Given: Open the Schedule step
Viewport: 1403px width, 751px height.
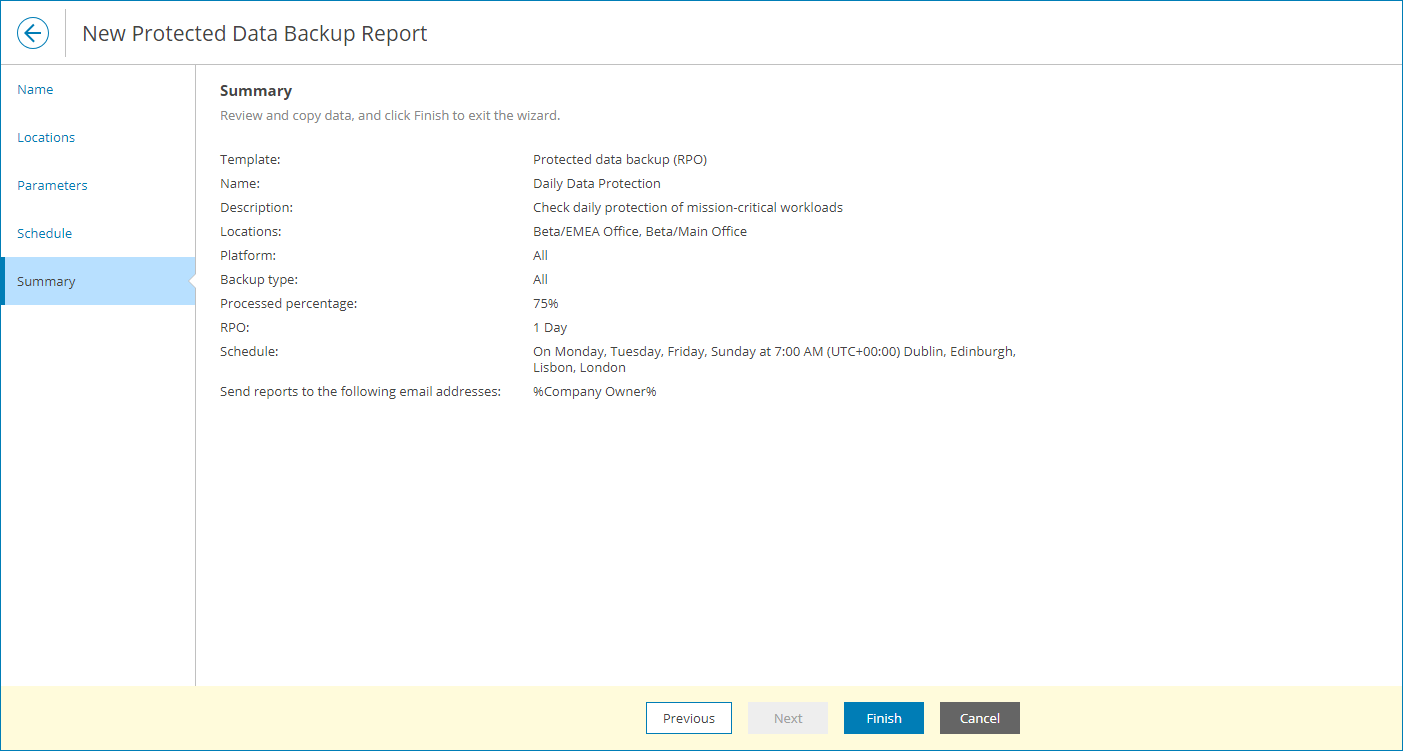Looking at the screenshot, I should [x=44, y=233].
